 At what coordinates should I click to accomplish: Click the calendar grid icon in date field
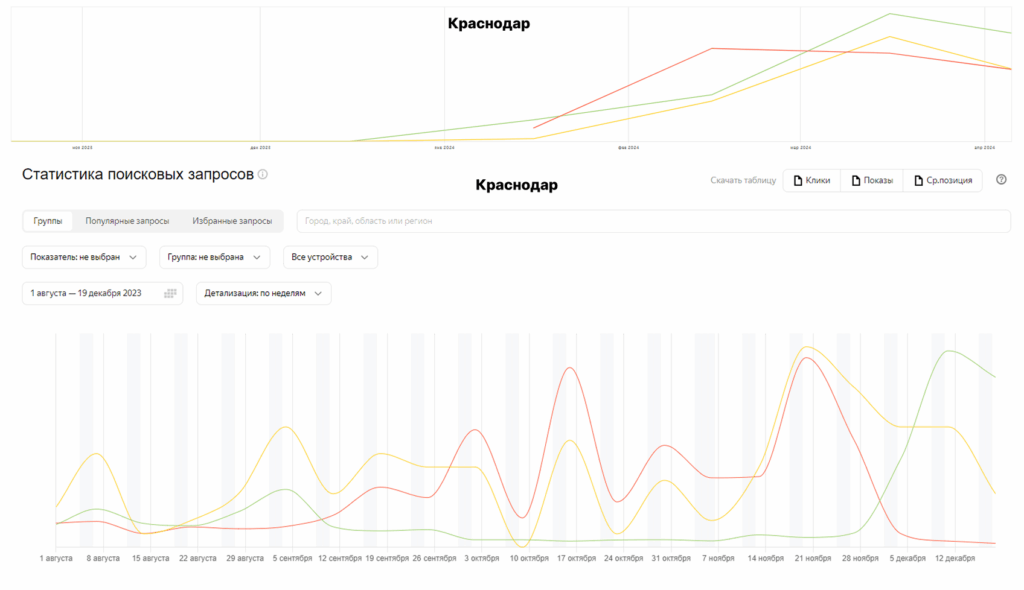(170, 293)
